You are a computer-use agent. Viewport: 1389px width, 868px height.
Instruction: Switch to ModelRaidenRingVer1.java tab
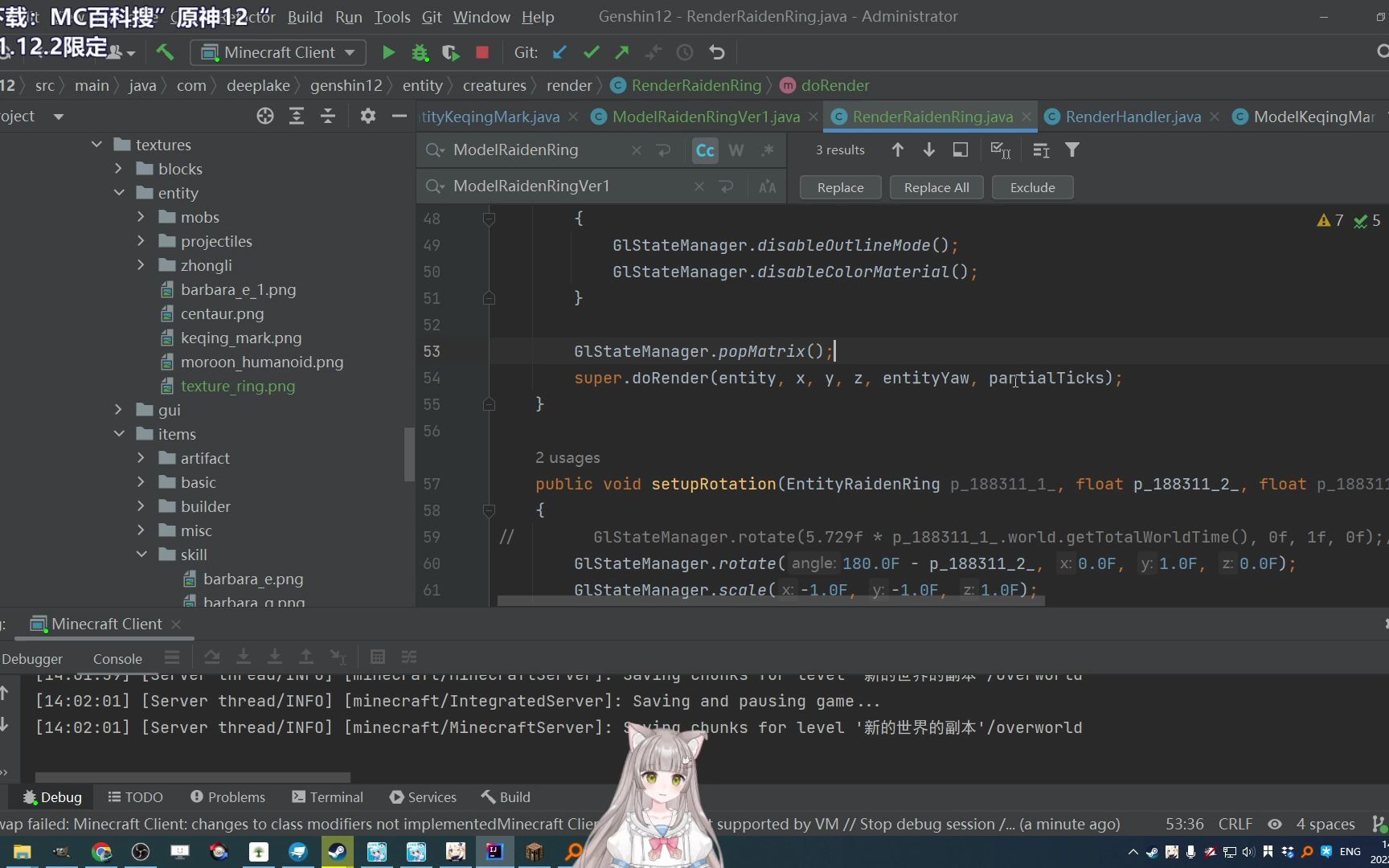[x=706, y=117]
